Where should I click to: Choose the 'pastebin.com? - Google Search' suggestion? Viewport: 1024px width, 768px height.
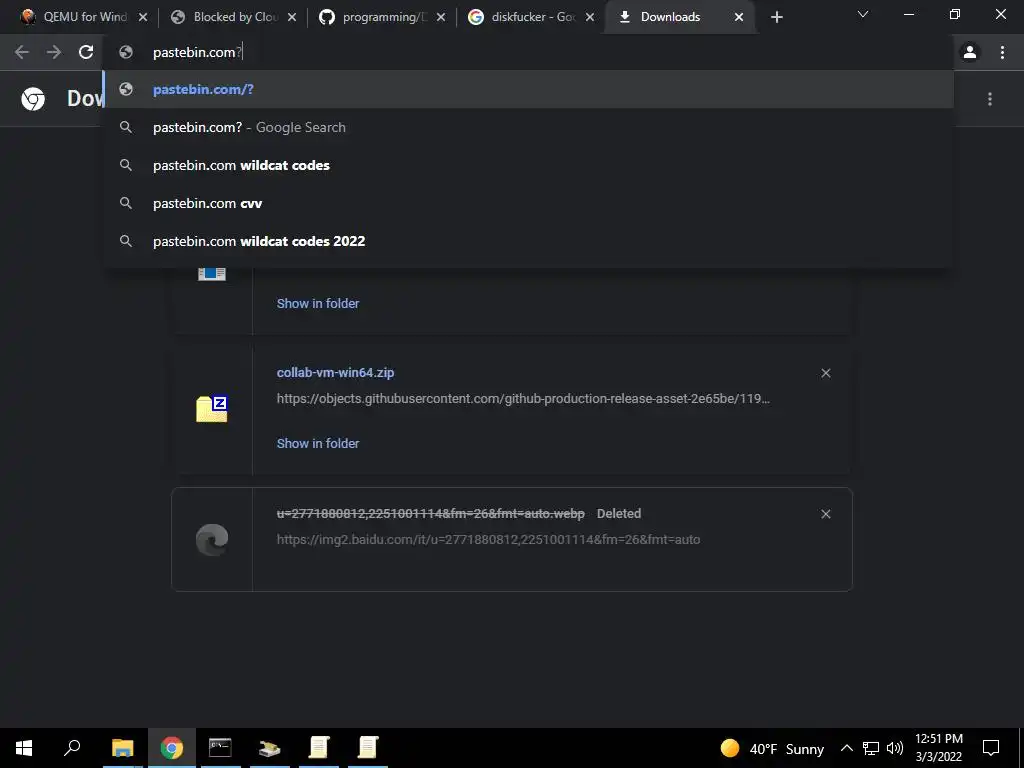pos(528,127)
